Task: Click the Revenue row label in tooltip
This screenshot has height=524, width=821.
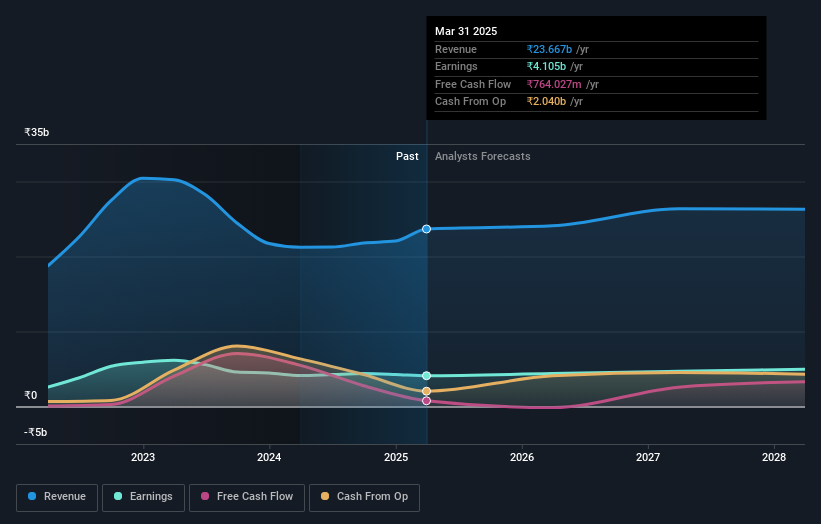Action: coord(456,49)
